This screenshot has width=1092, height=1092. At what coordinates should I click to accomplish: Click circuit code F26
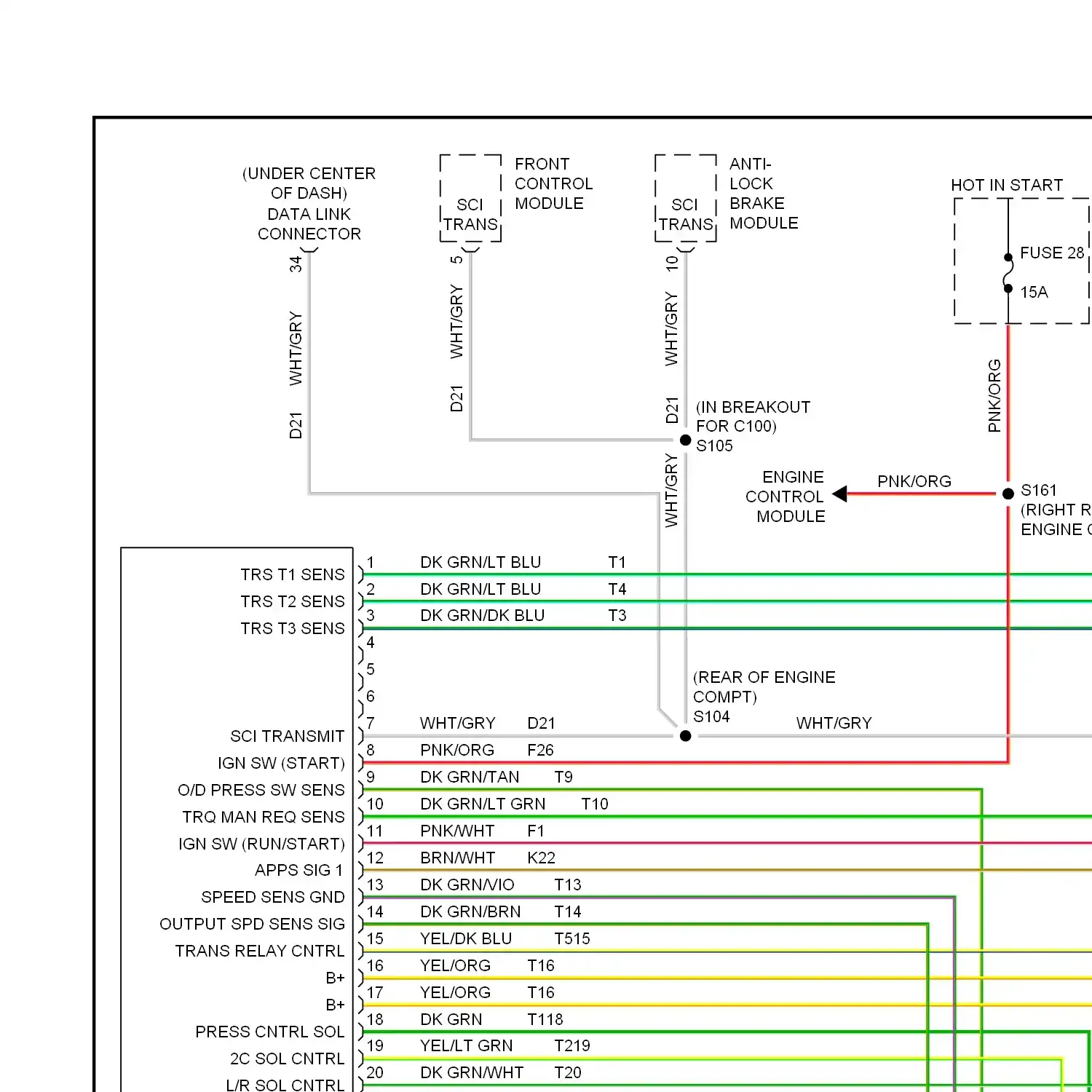pos(540,750)
